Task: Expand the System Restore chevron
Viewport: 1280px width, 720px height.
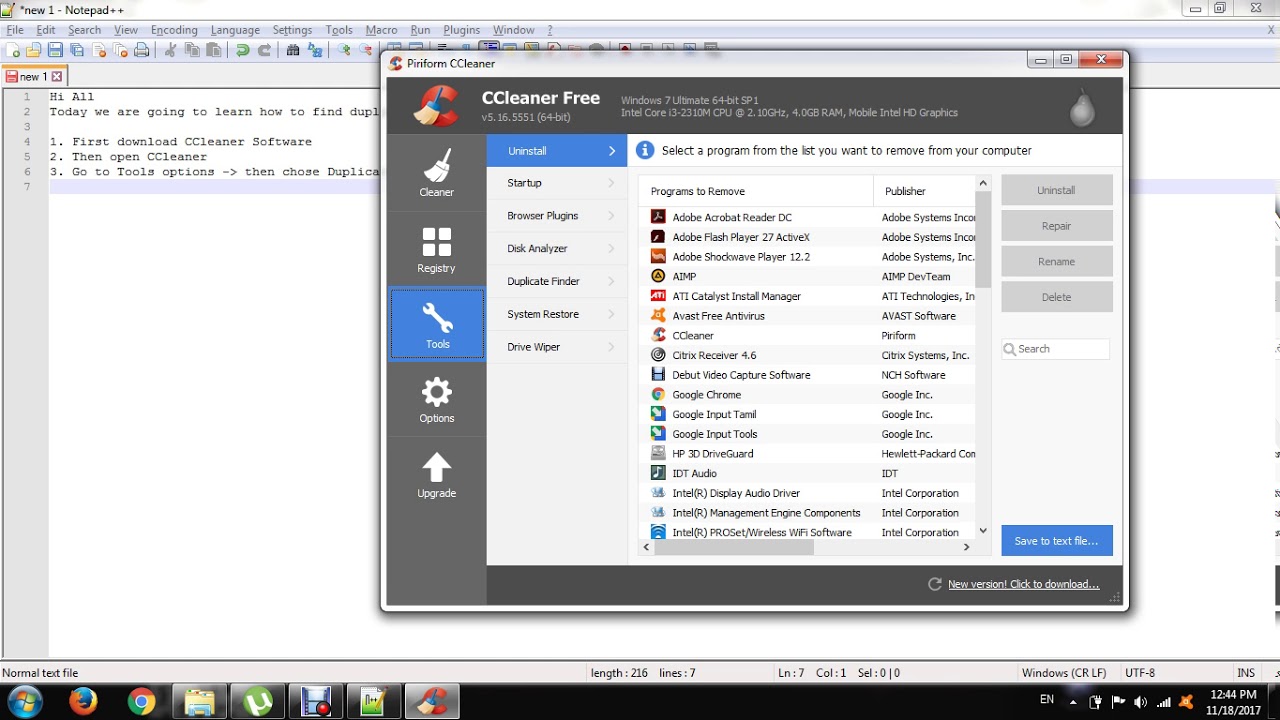Action: pyautogui.click(x=612, y=314)
